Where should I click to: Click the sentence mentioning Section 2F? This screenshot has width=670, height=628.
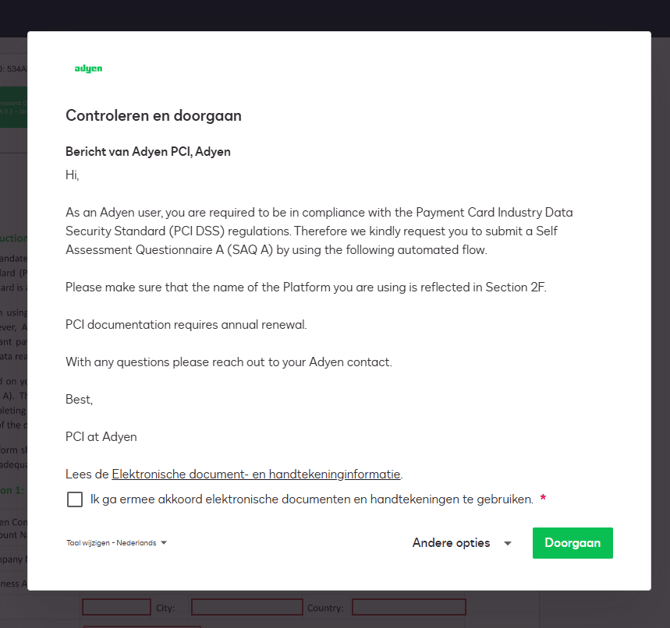(306, 287)
